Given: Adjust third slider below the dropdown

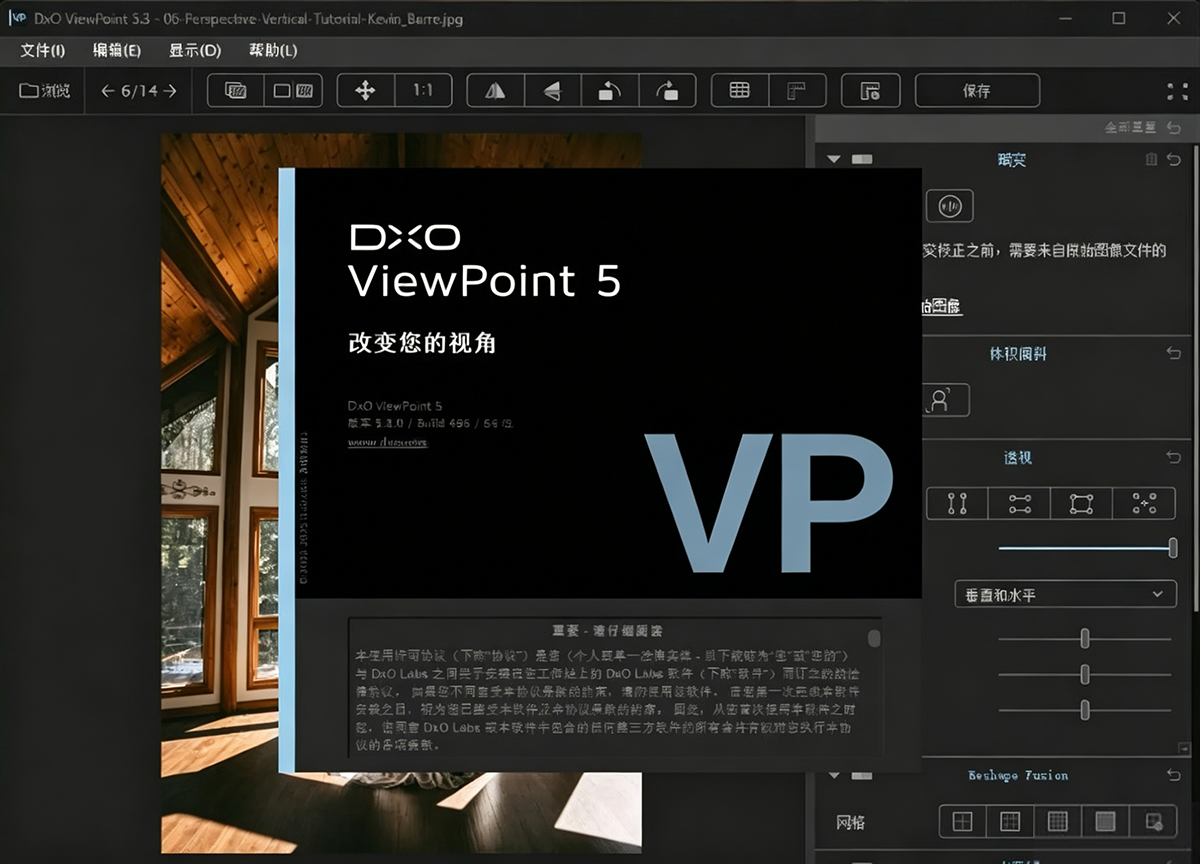Looking at the screenshot, I should [x=1085, y=710].
